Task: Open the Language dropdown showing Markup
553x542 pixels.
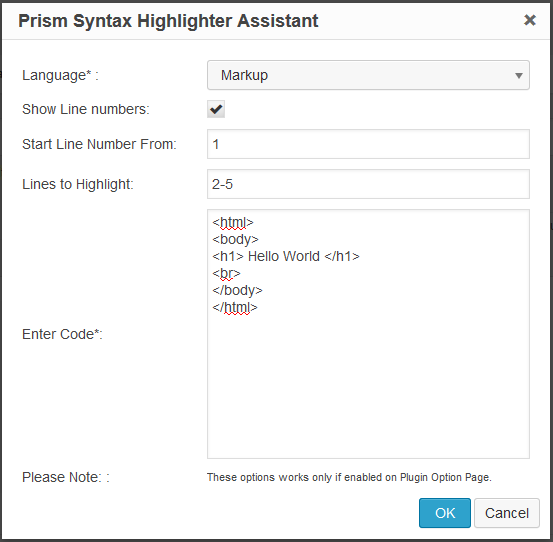Action: point(368,75)
